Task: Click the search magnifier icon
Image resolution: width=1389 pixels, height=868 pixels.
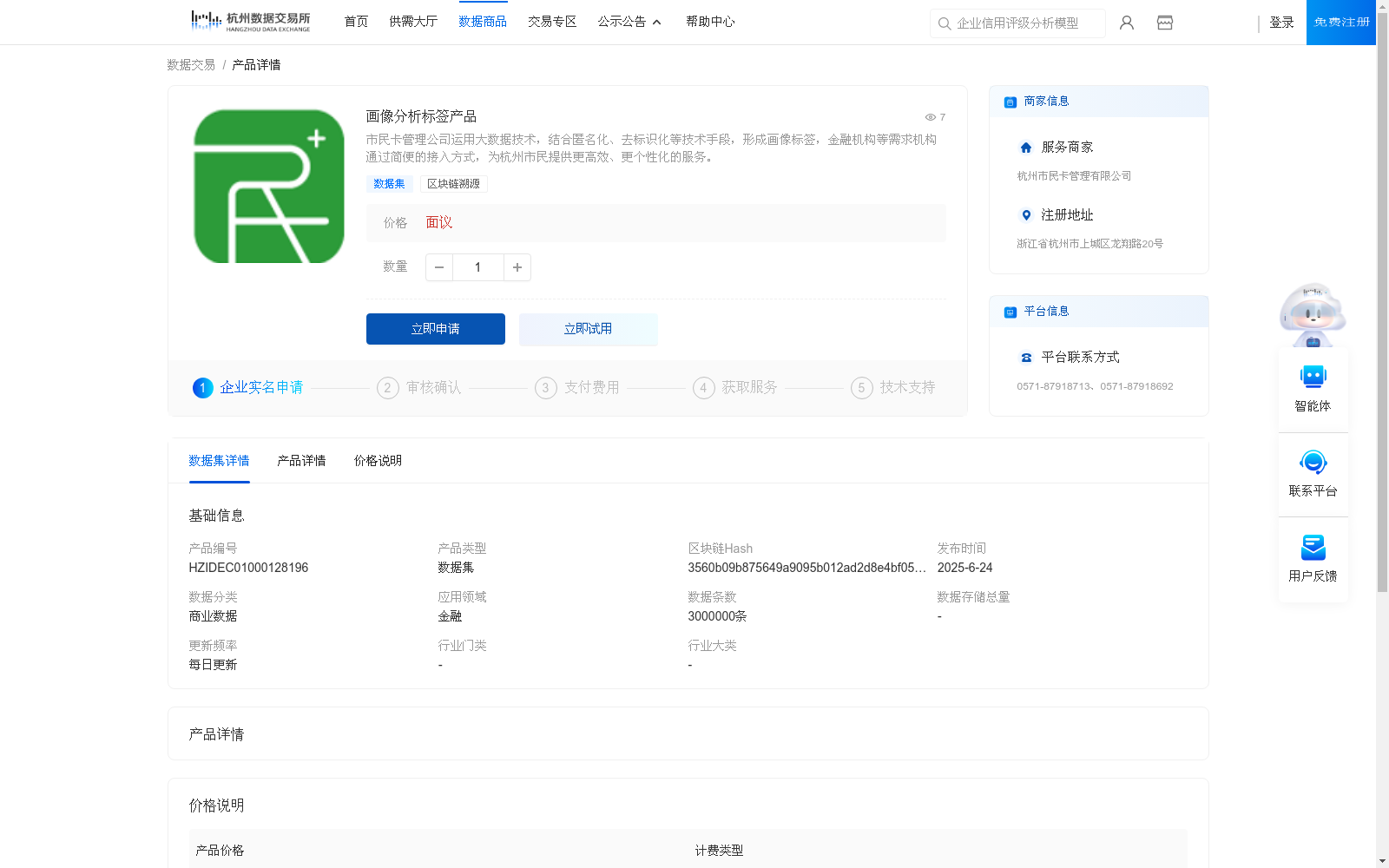Action: 945,23
